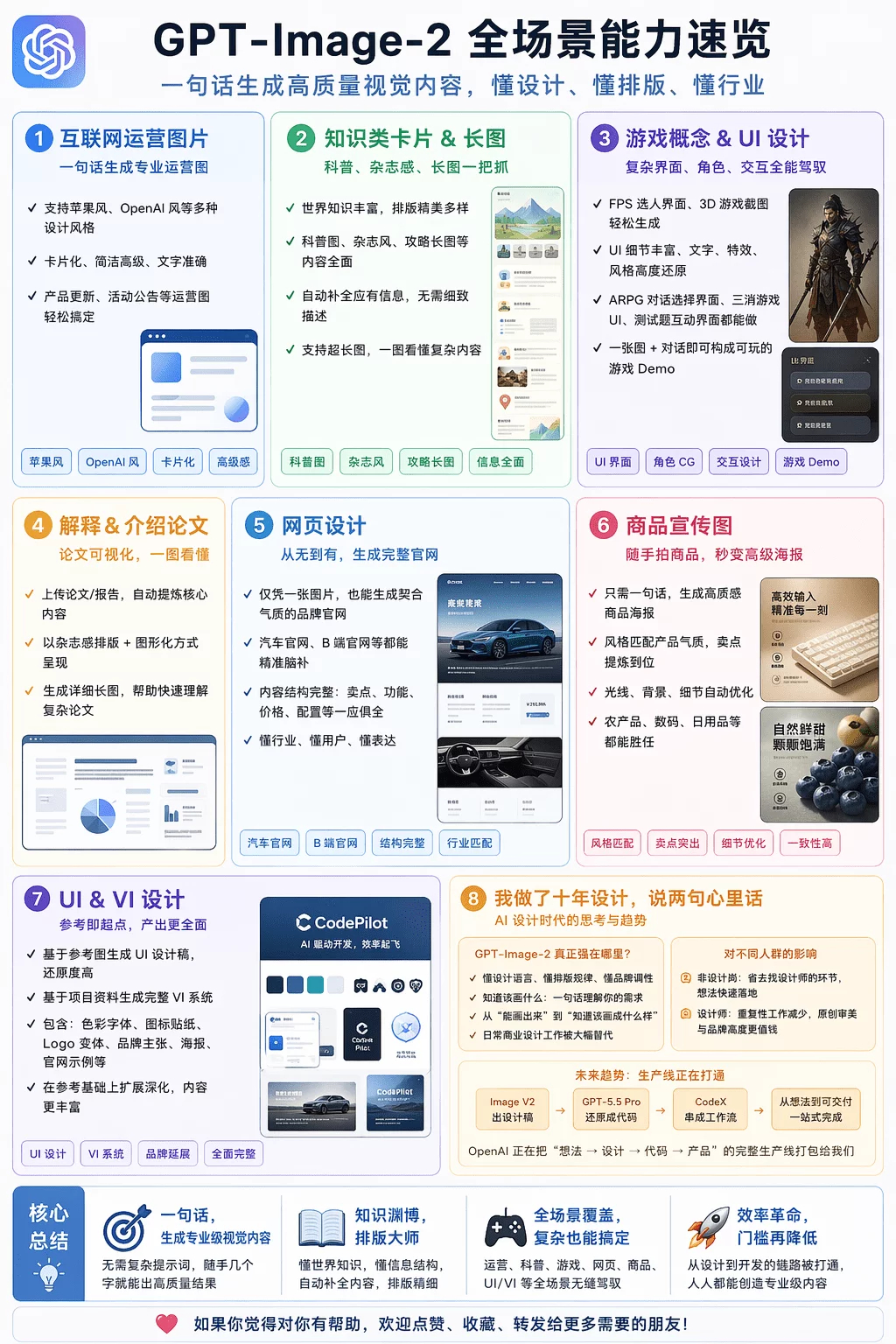Select the 杂志风 tag

pos(366,462)
